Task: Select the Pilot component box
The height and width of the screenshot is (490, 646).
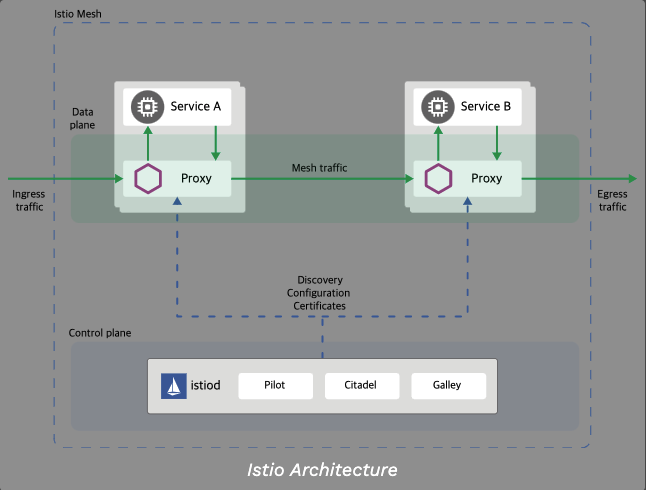Action: [x=276, y=386]
